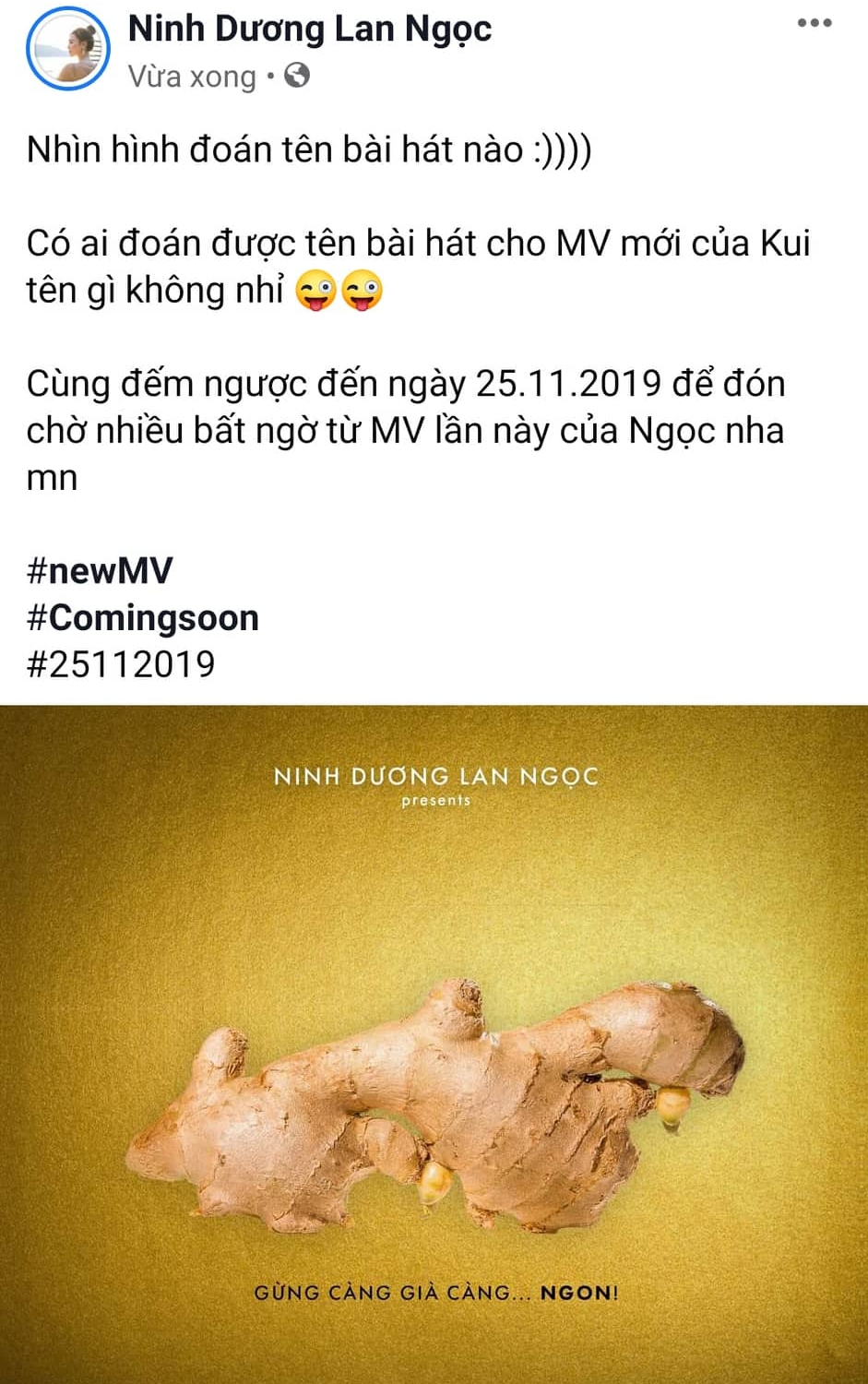Open Ninh Dương Lan Ngọc profile name
868x1384 pixels.
(309, 29)
